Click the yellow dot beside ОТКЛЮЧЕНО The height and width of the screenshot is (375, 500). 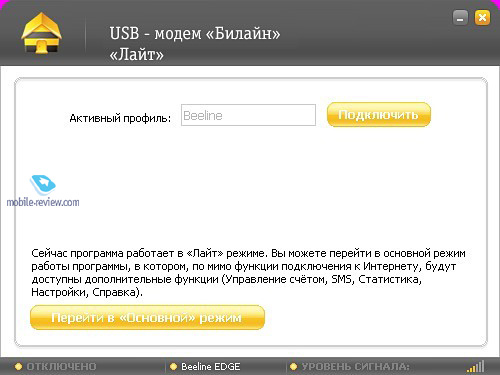pos(18,367)
